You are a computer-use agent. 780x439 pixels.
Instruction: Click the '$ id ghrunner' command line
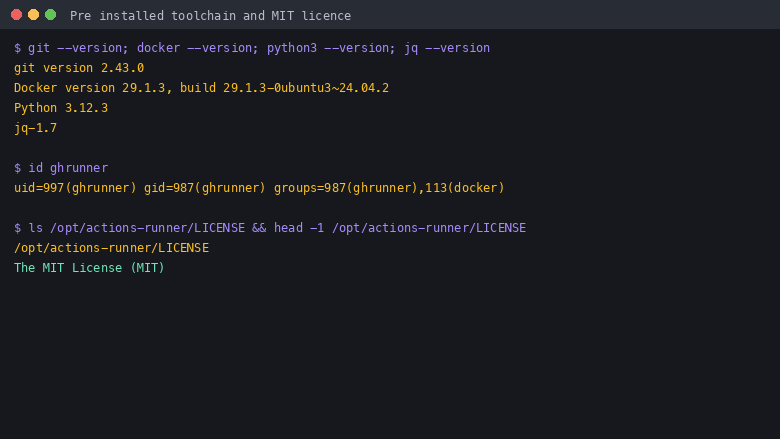pyautogui.click(x=61, y=168)
